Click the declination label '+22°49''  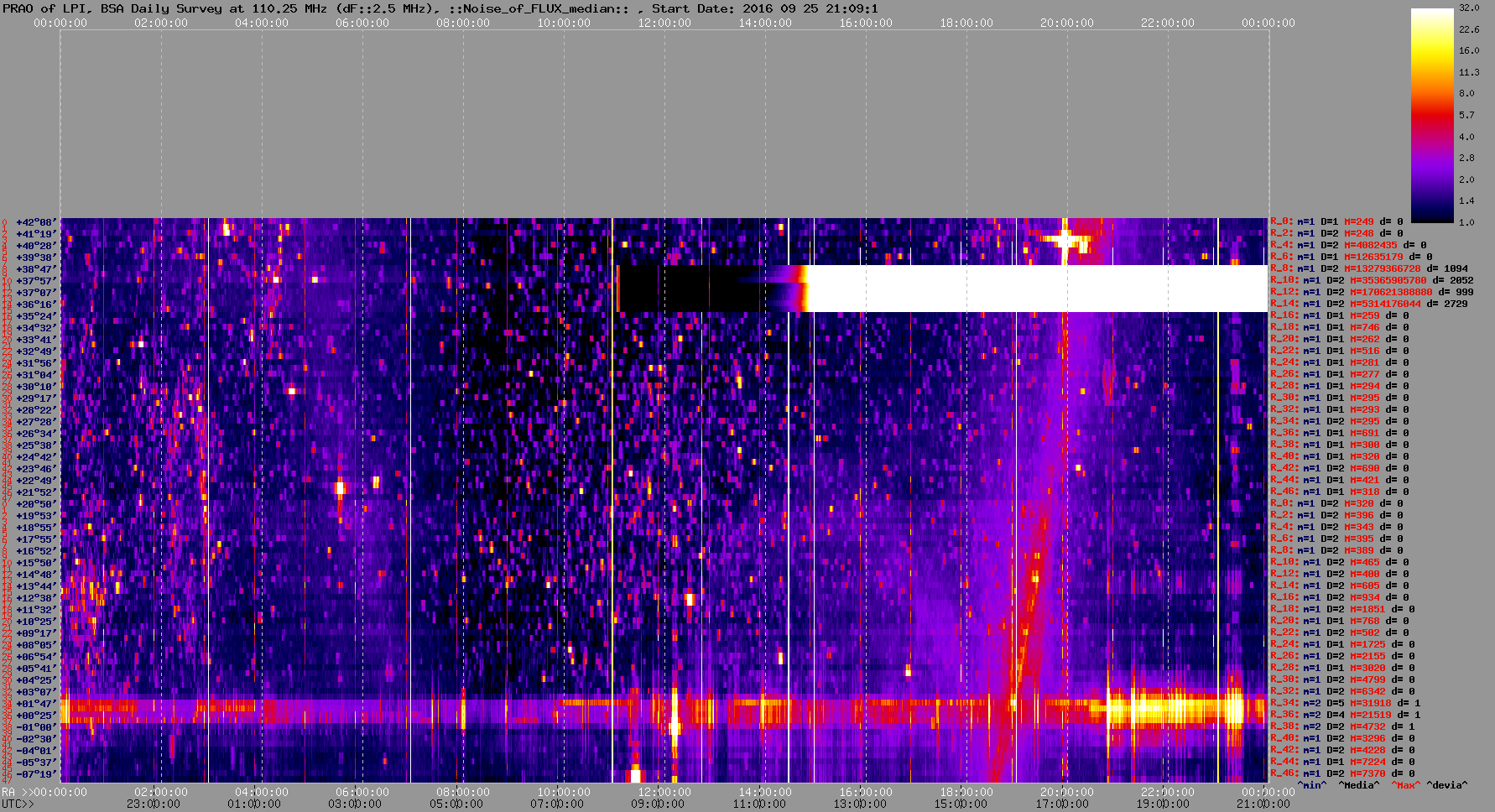[x=35, y=481]
